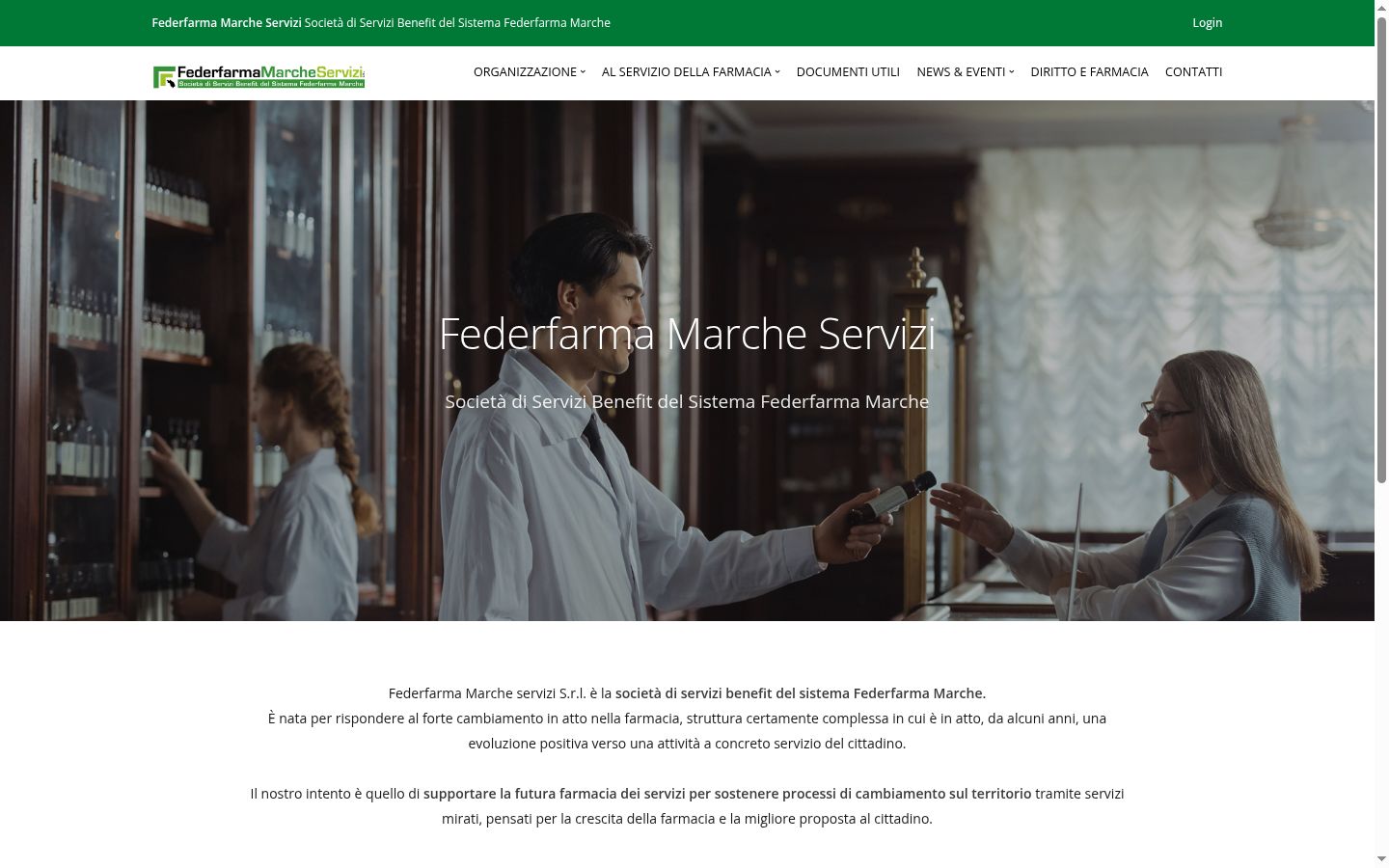Click the scrollbar down arrow
This screenshot has width=1389, height=868.
click(1381, 859)
